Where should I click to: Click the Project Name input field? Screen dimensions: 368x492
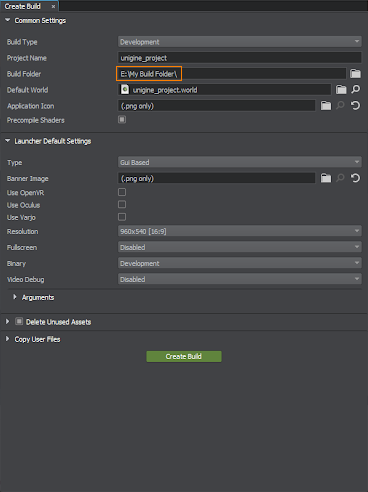240,58
